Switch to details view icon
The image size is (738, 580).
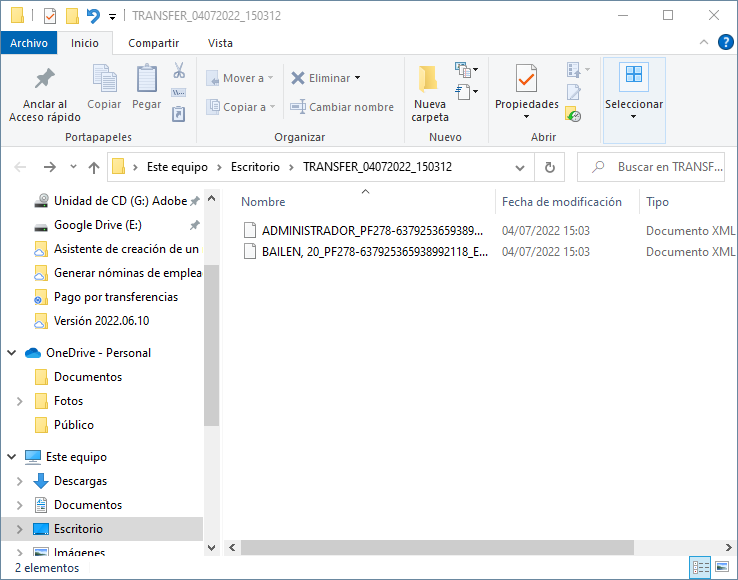(700, 568)
